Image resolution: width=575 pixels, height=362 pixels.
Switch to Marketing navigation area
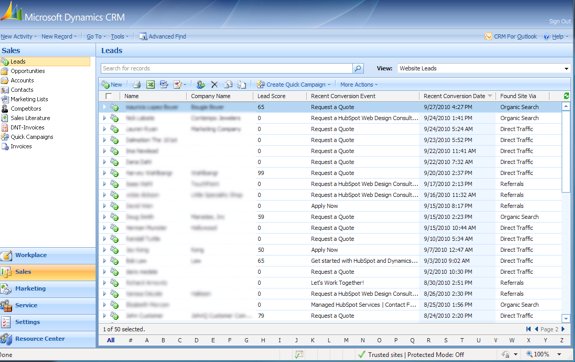pos(48,288)
